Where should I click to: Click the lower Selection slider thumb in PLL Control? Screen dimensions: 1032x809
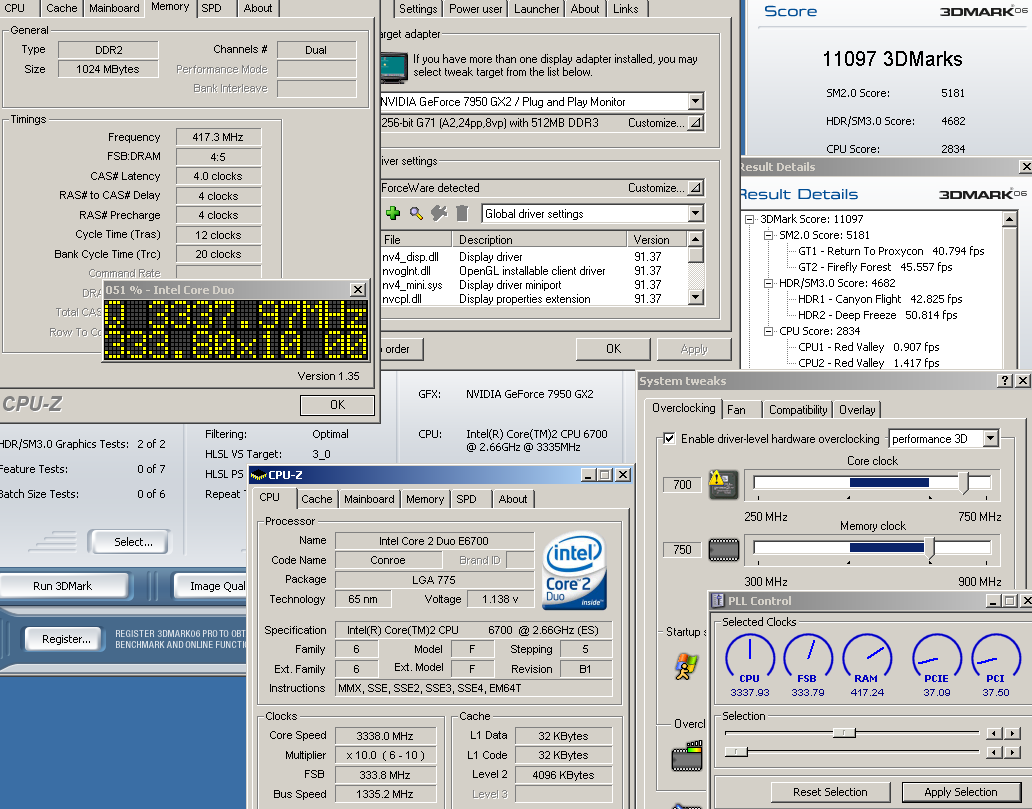(x=736, y=751)
